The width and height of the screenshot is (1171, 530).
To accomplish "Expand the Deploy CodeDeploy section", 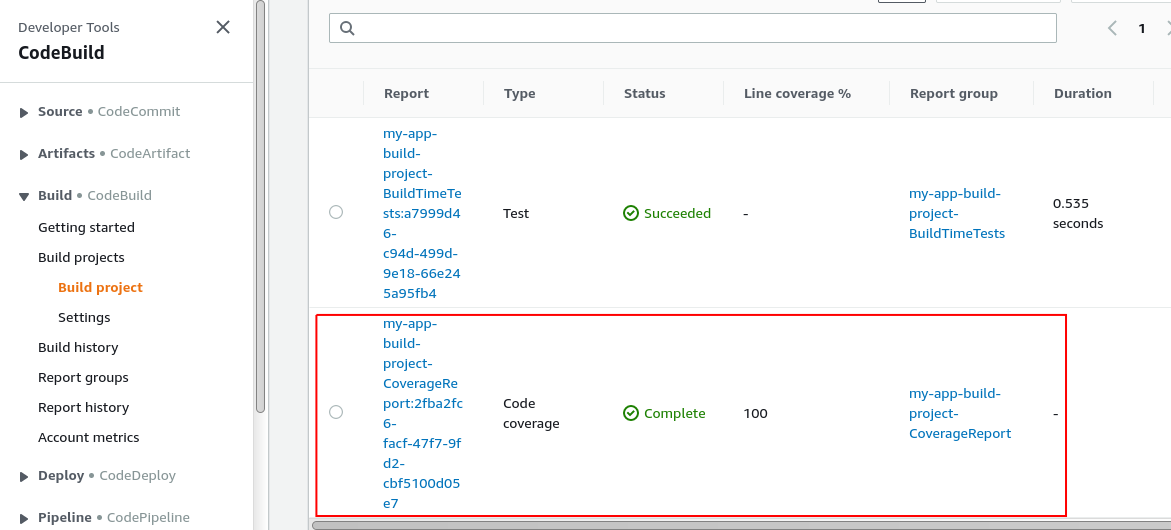I will pos(24,476).
